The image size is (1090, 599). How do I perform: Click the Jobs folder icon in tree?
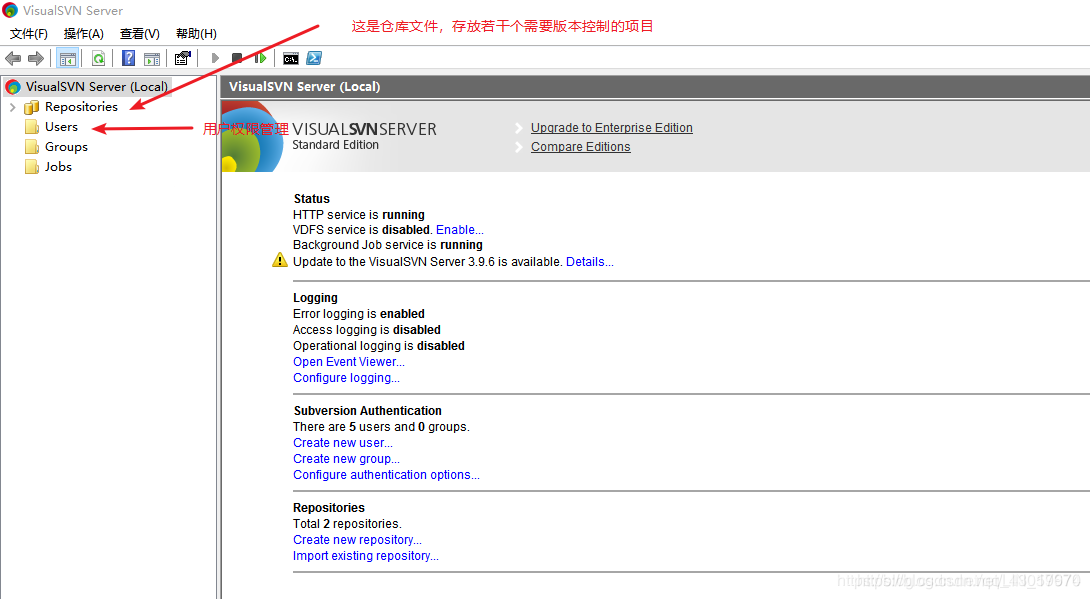[31, 167]
